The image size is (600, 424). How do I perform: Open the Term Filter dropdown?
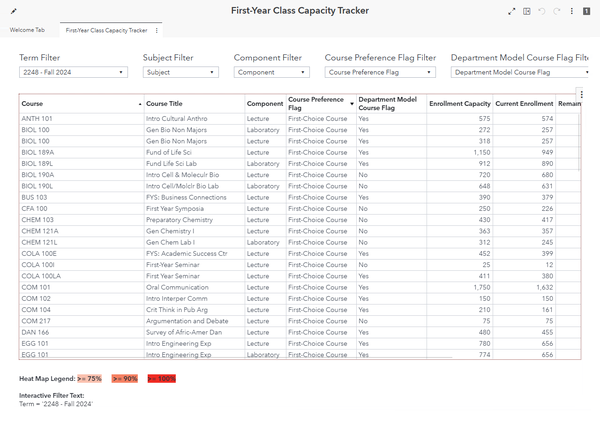tap(73, 72)
